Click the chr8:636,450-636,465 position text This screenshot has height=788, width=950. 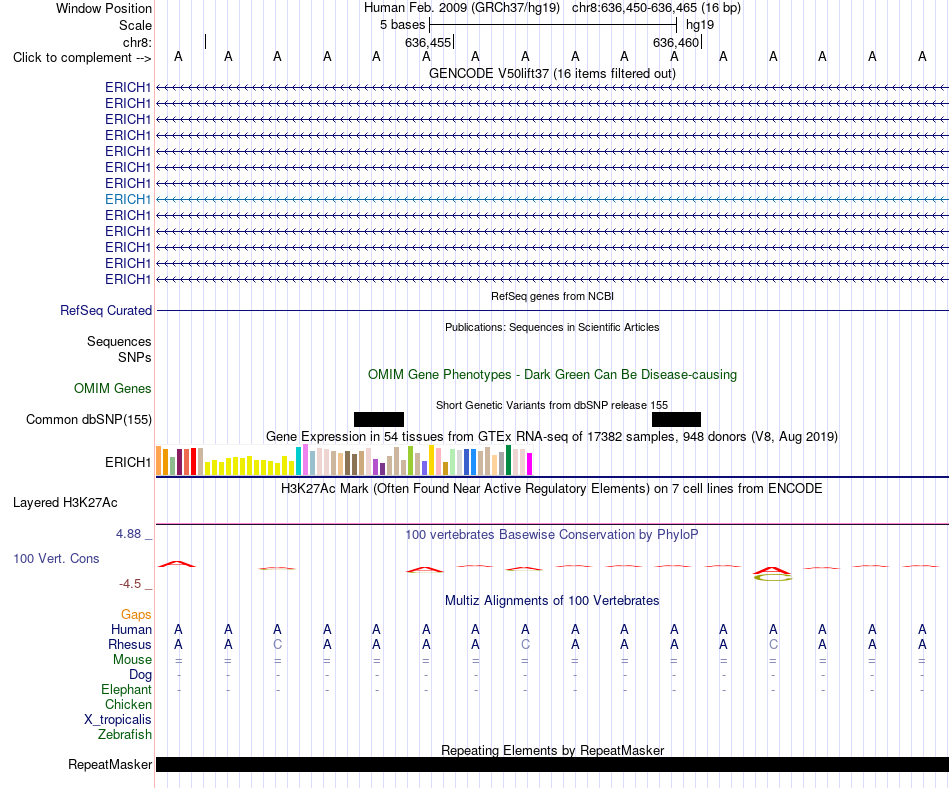[656, 8]
